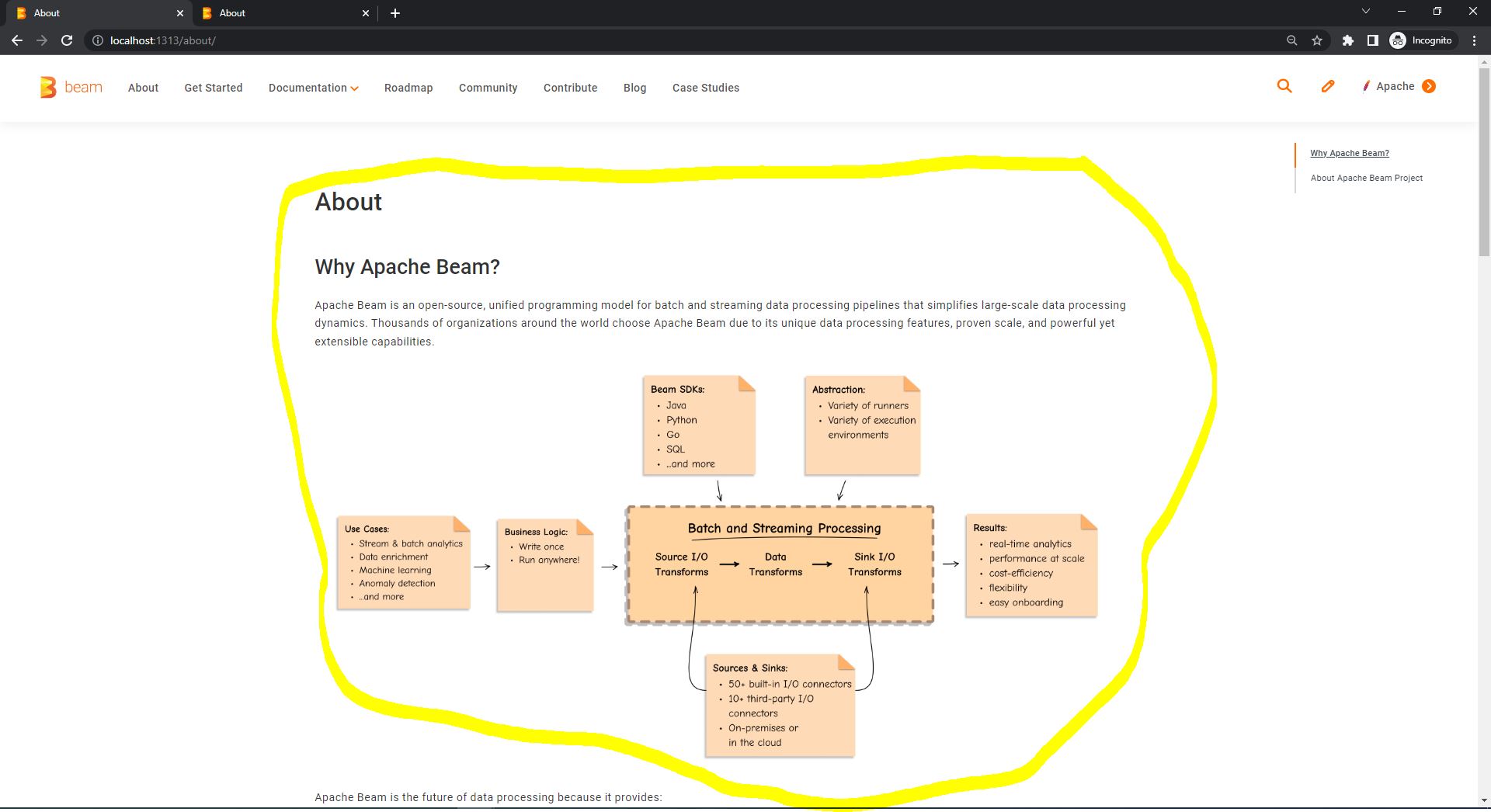Toggle the browser side panel icon
The image size is (1491, 812).
tap(1373, 40)
